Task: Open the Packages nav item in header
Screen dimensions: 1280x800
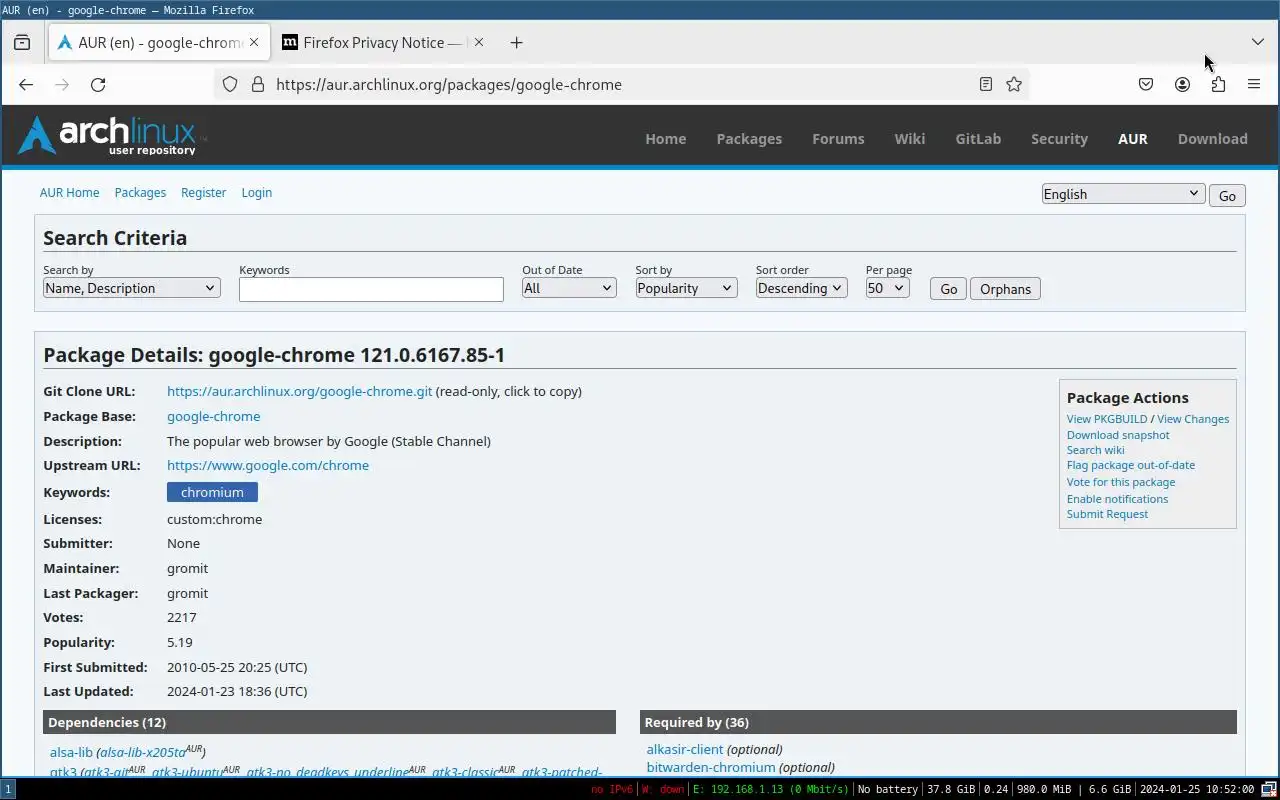Action: tap(749, 139)
